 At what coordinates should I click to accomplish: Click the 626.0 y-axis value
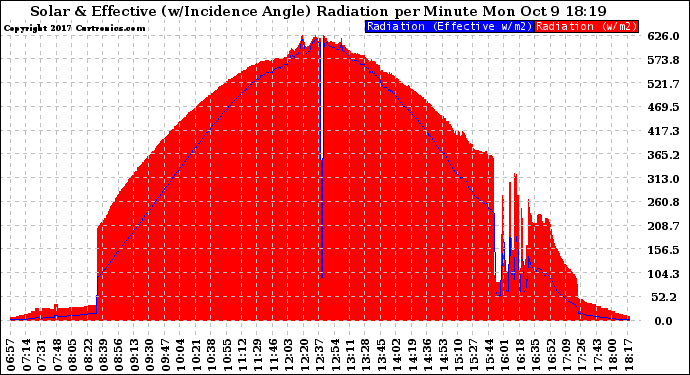tap(663, 36)
